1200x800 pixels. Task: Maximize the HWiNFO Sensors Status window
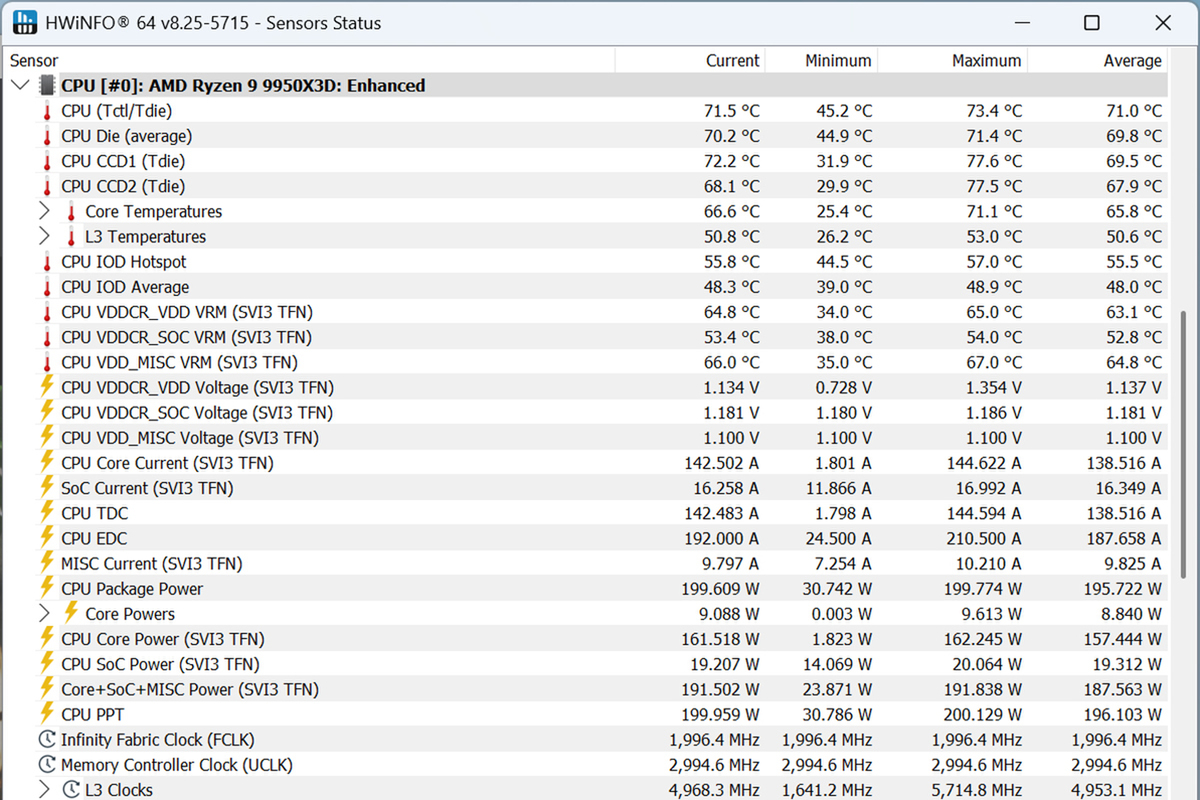tap(1092, 23)
